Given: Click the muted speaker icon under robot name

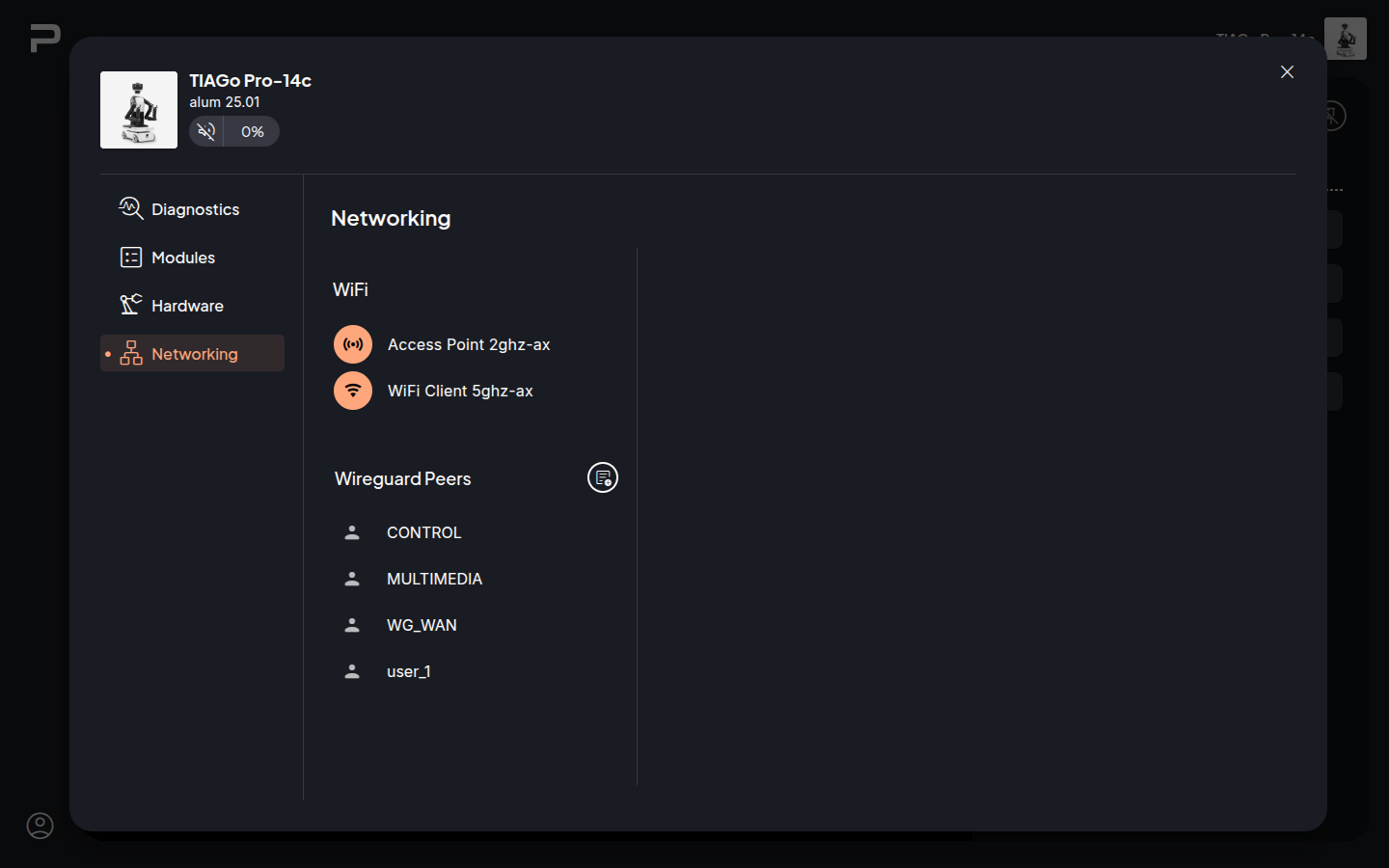Looking at the screenshot, I should tap(206, 131).
